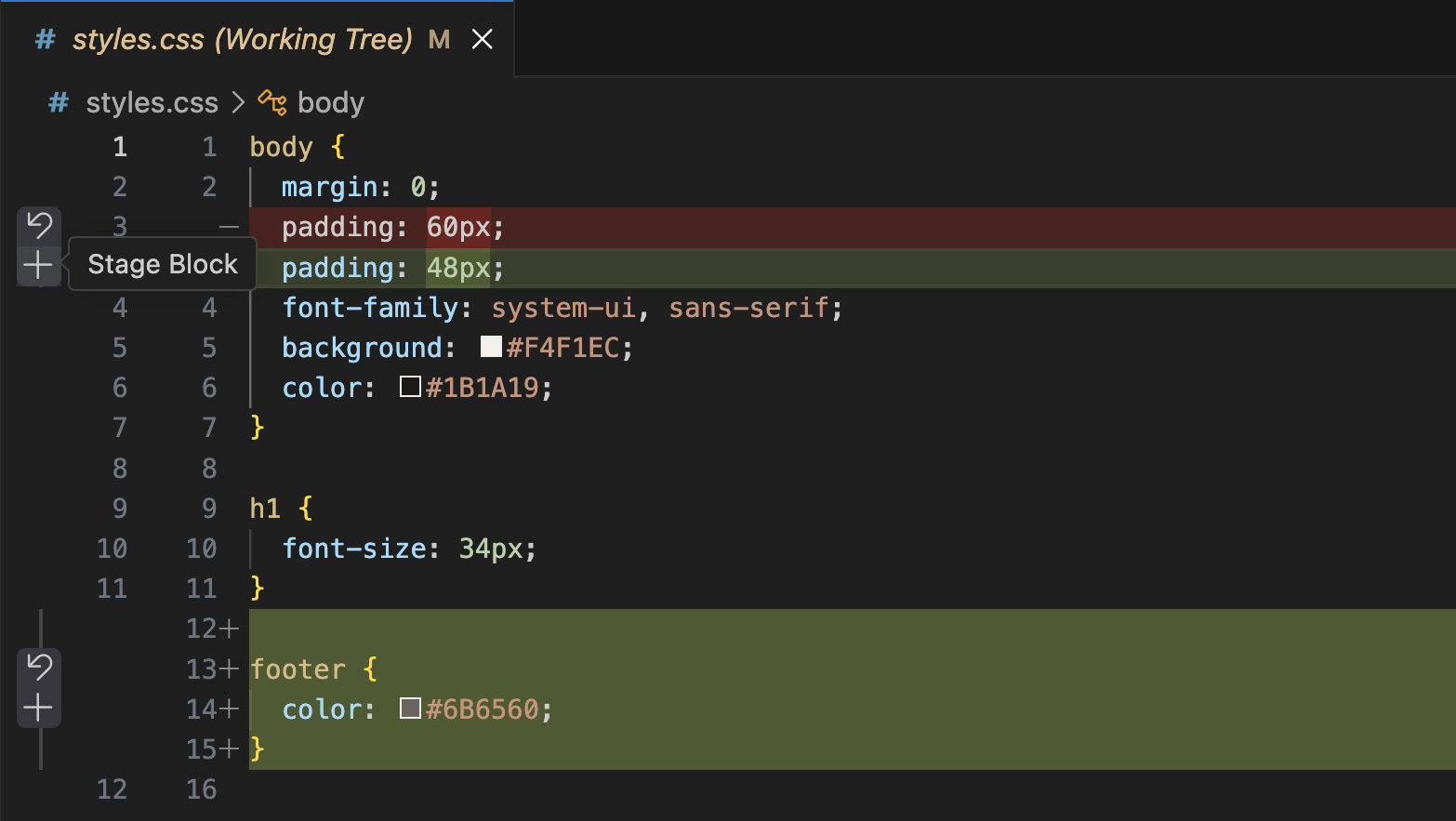Viewport: 1456px width, 821px height.
Task: Open the #1B1A19 color swatch
Action: 410,387
